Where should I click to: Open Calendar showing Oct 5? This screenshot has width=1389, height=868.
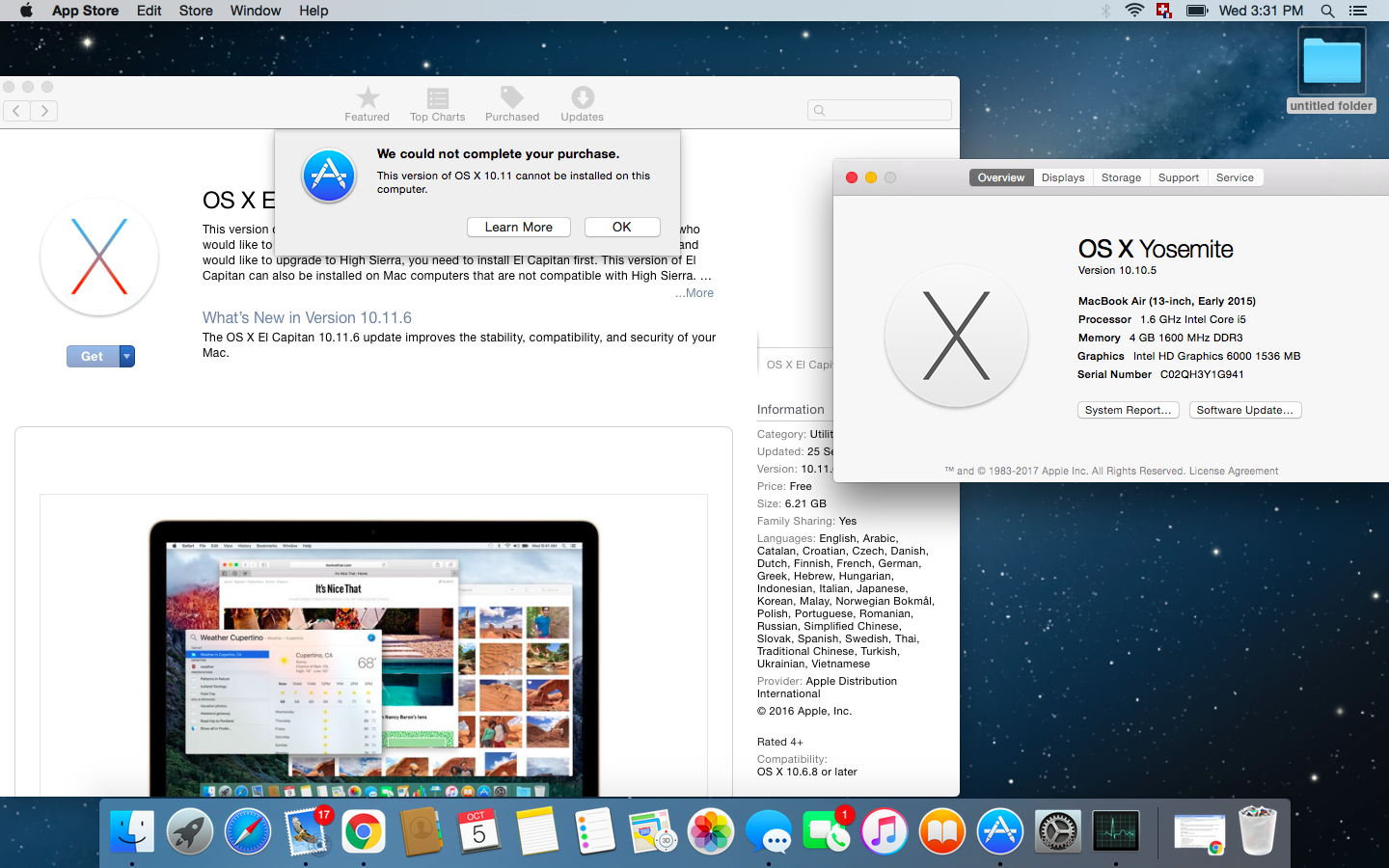point(479,831)
